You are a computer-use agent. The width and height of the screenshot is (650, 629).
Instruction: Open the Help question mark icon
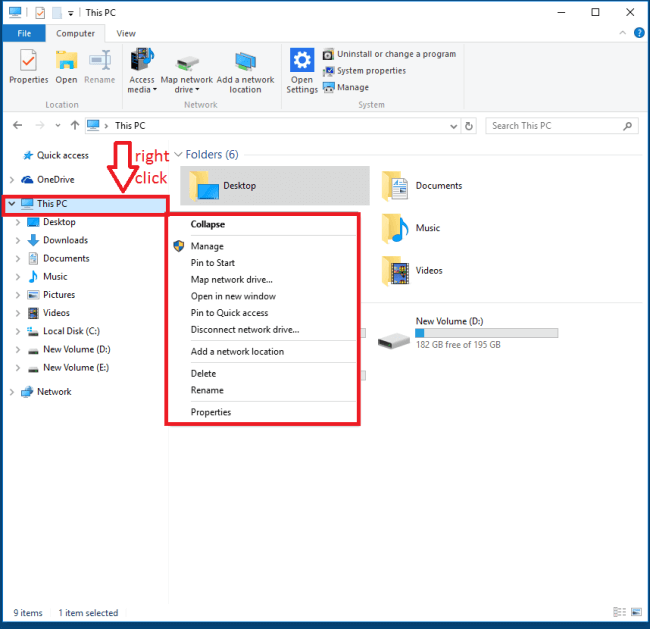pos(639,33)
